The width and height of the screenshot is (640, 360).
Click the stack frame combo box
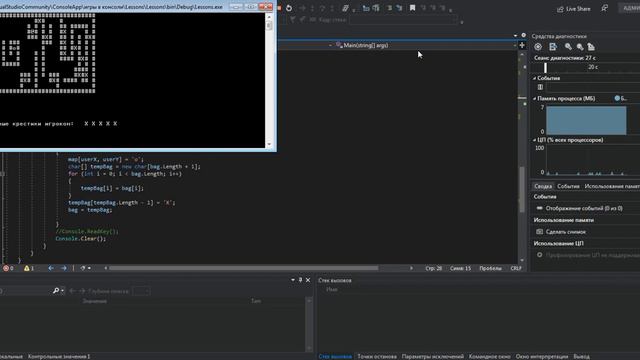click(404, 20)
